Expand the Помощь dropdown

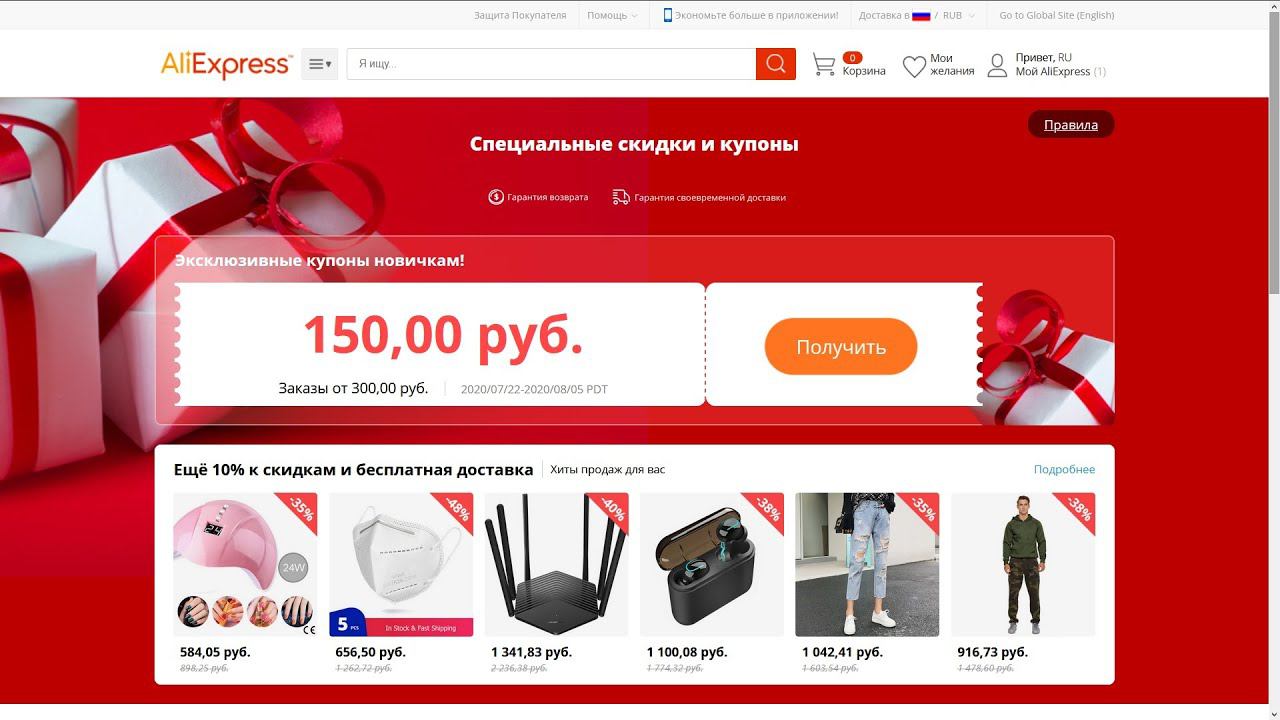click(x=612, y=15)
